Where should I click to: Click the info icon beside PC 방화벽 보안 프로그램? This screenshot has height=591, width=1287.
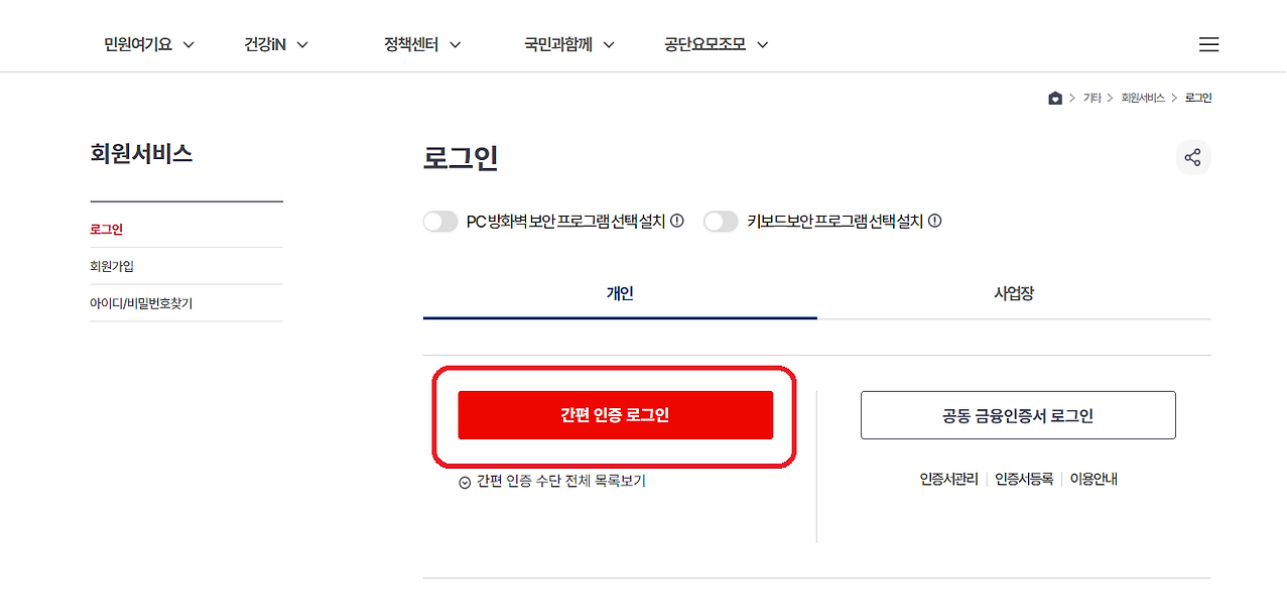(678, 221)
